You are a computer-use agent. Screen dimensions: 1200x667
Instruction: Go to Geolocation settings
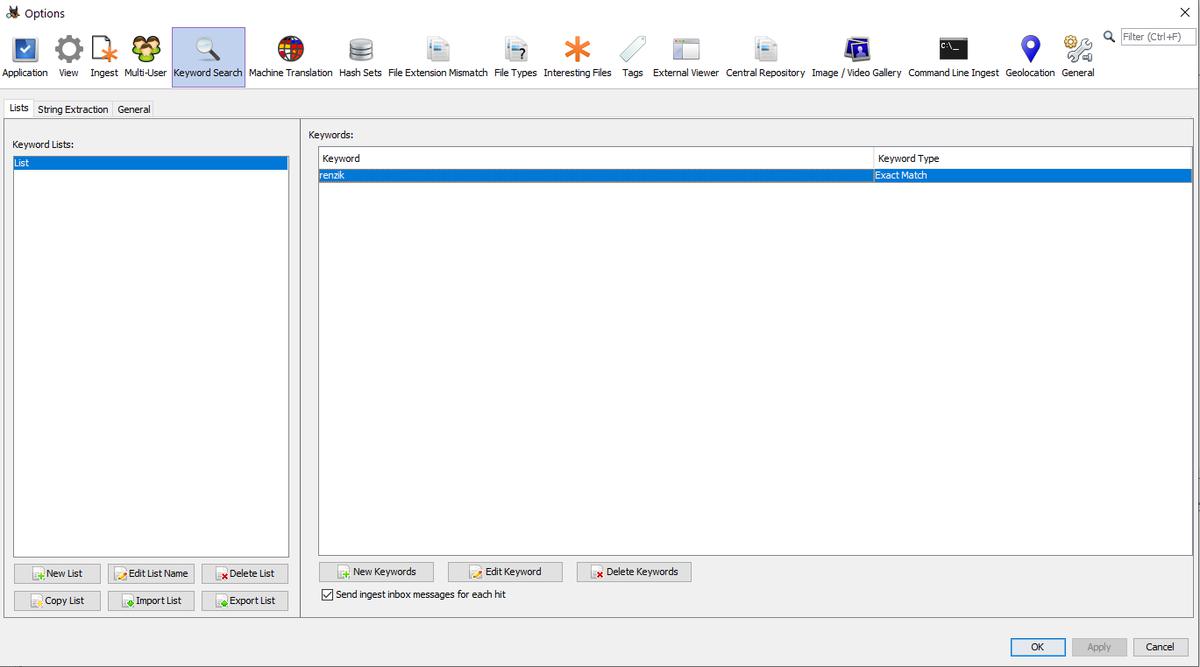pyautogui.click(x=1030, y=57)
